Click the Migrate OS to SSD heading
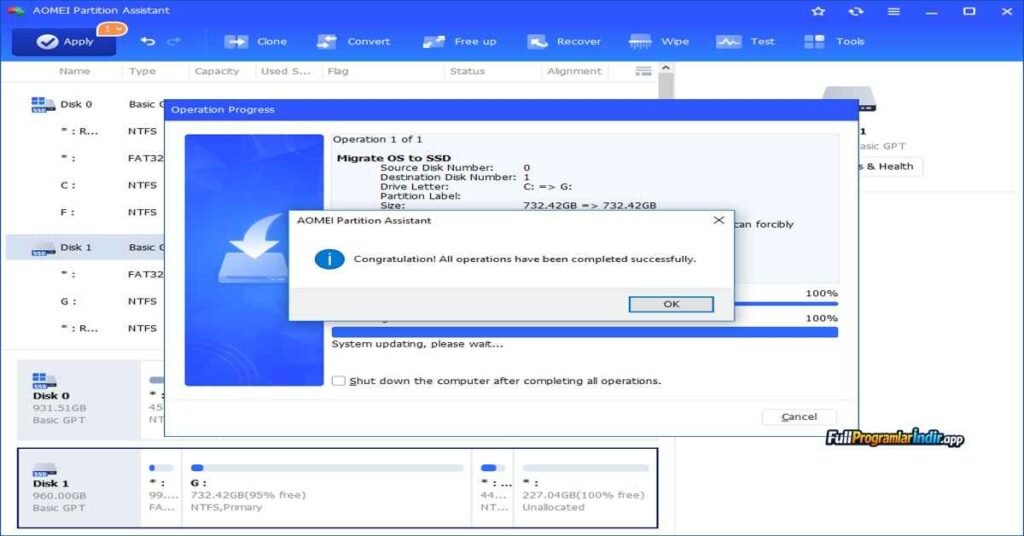Image resolution: width=1024 pixels, height=536 pixels. click(x=394, y=158)
